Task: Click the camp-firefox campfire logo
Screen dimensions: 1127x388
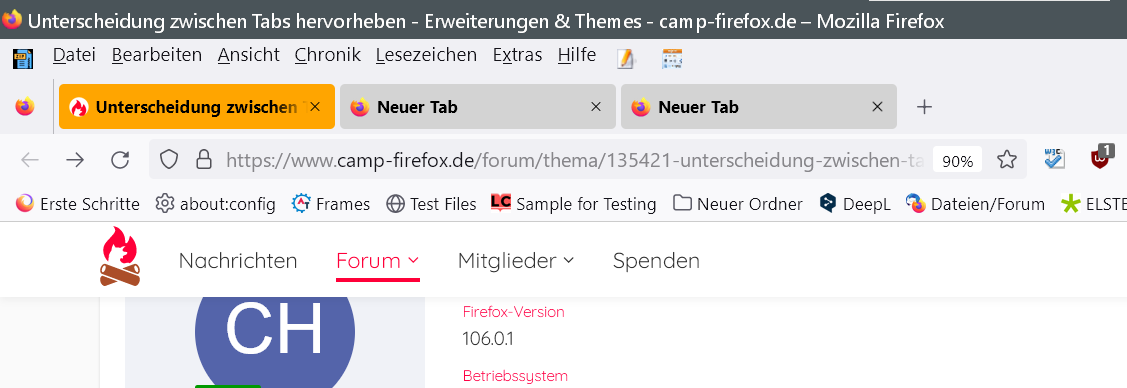Action: point(121,255)
